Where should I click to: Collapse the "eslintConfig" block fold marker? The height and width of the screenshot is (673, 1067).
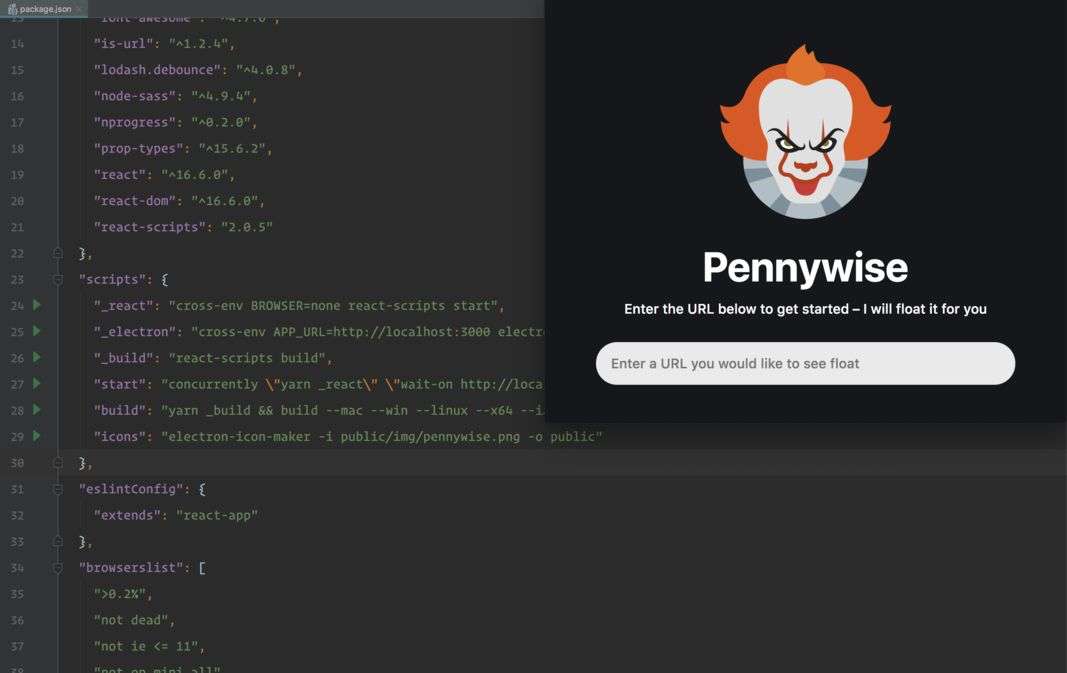58,489
